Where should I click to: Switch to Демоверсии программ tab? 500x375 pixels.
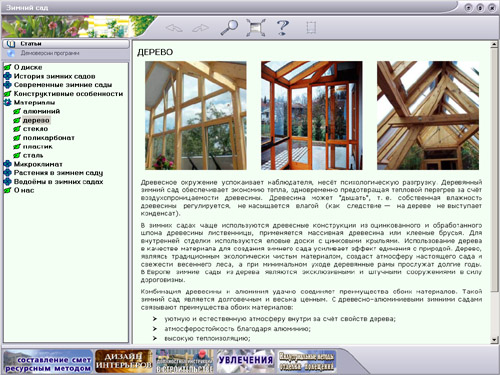click(66, 53)
